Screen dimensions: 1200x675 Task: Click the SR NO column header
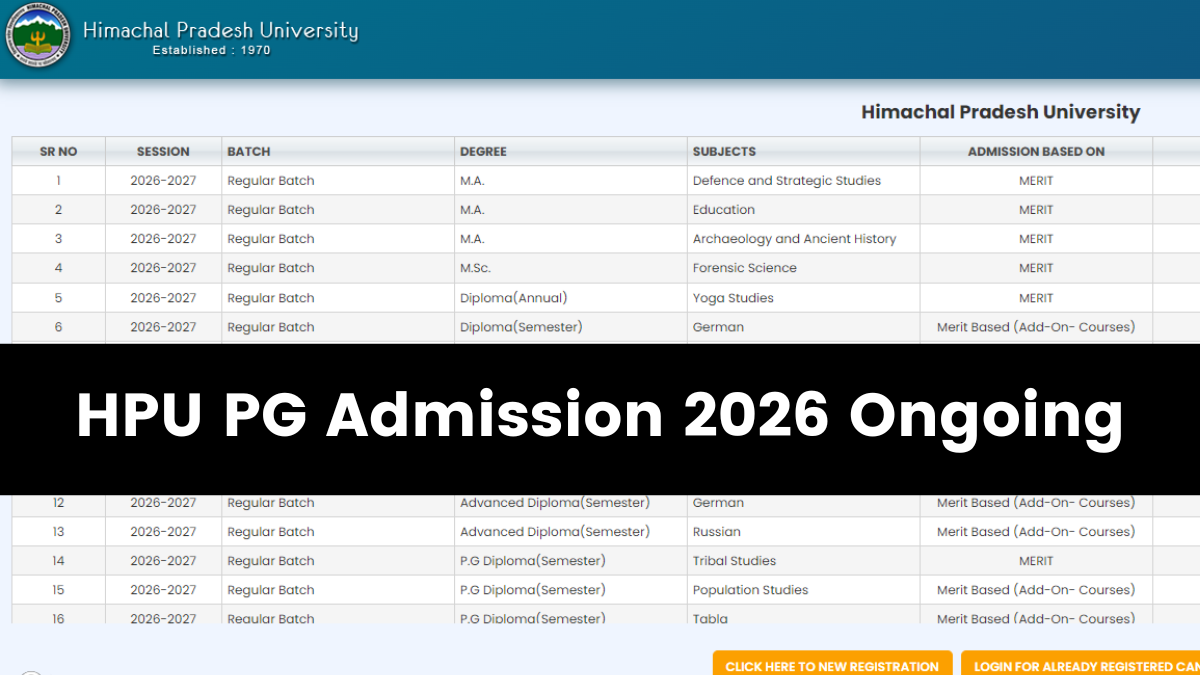click(x=58, y=152)
